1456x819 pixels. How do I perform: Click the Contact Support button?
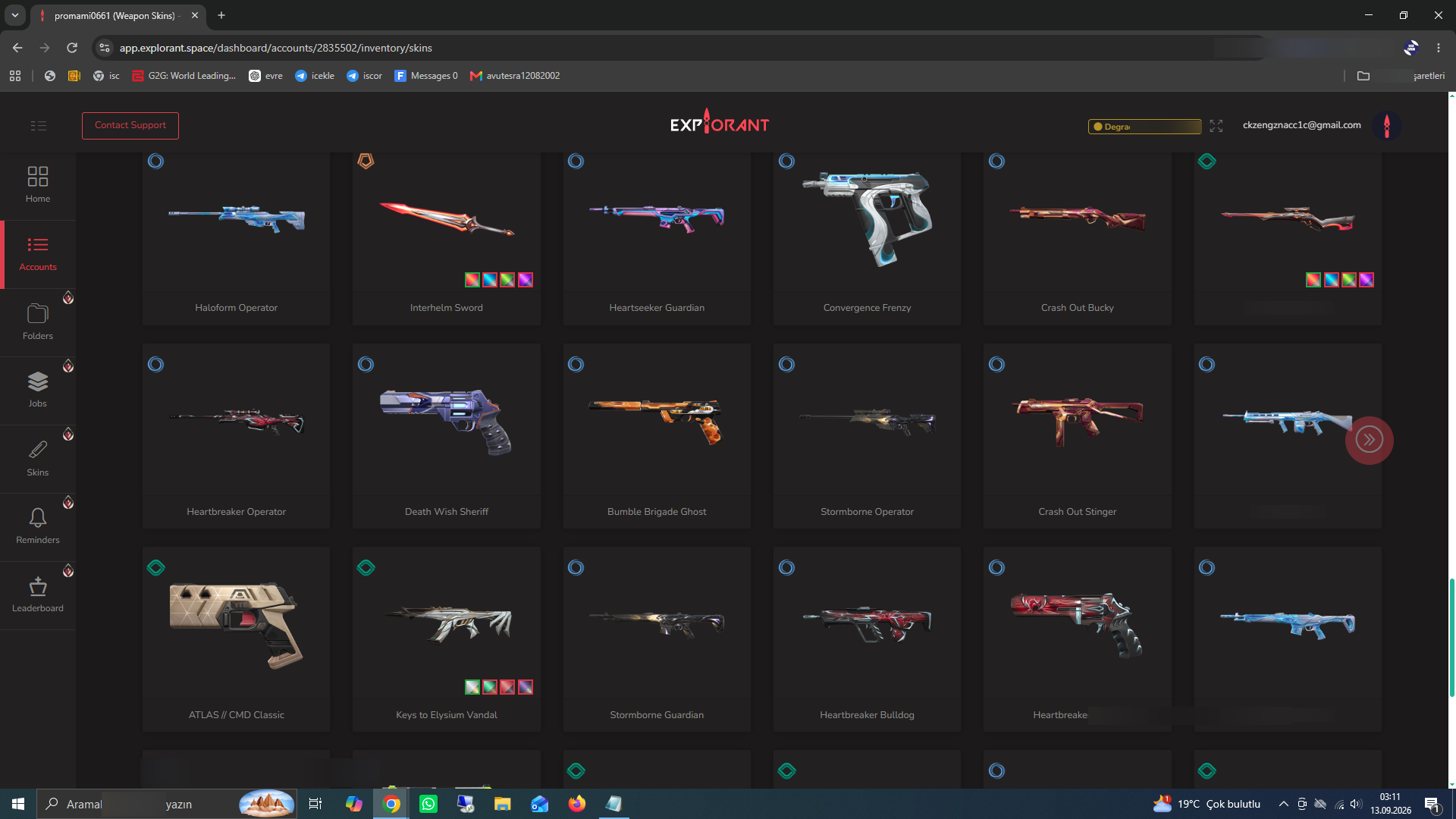[130, 125]
